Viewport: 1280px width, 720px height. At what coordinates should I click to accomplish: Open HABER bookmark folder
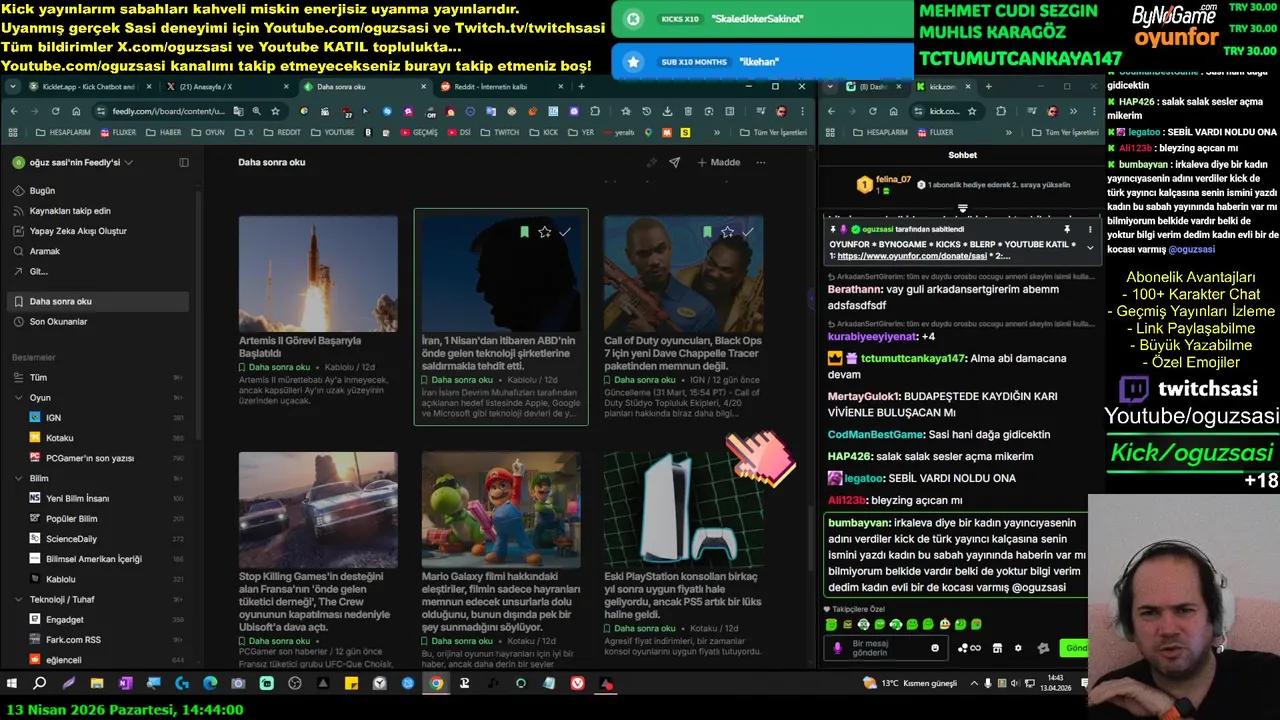click(x=165, y=132)
